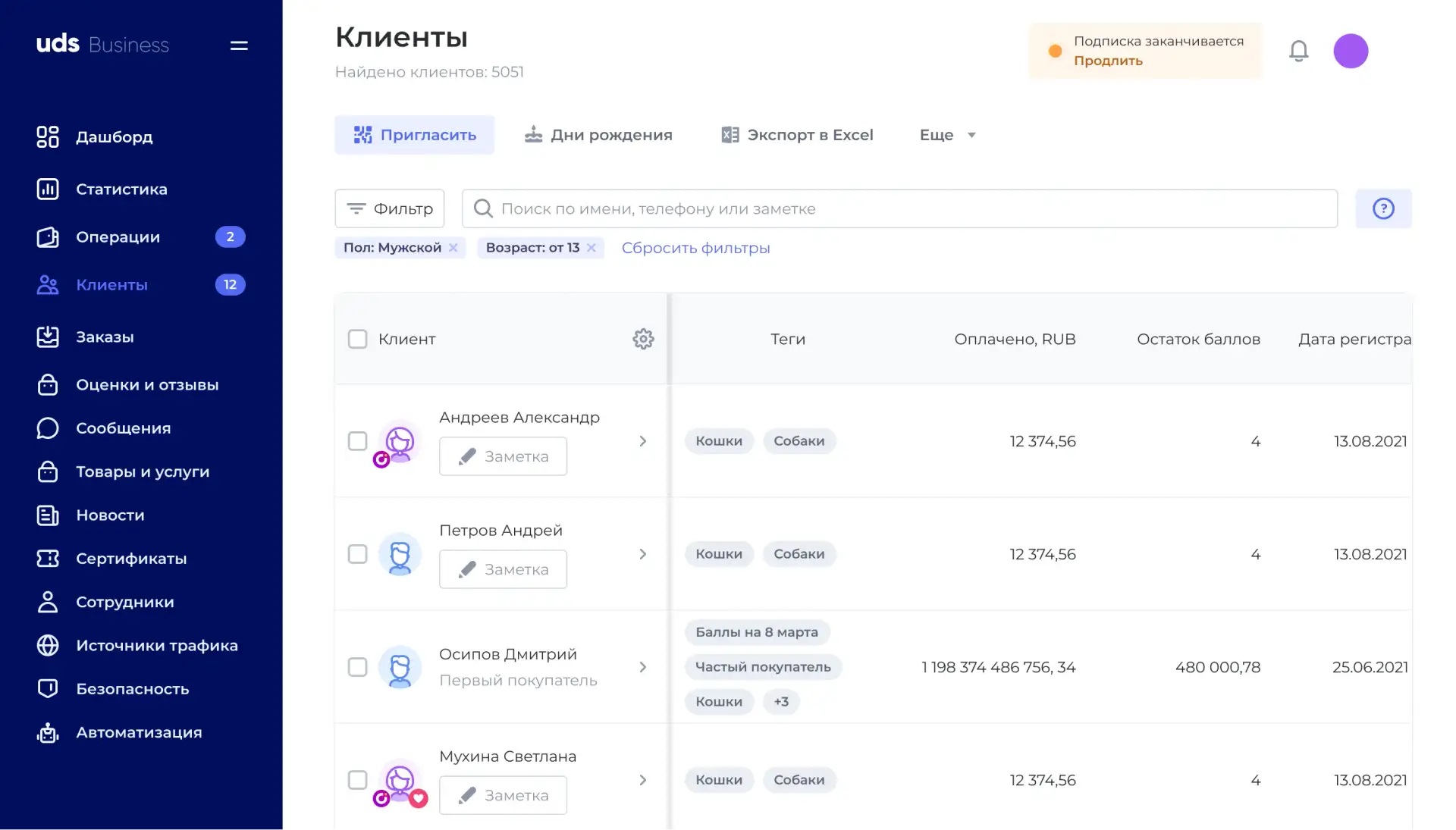The image size is (1456, 830).
Task: Click Сбросить фильтры link
Action: (695, 249)
